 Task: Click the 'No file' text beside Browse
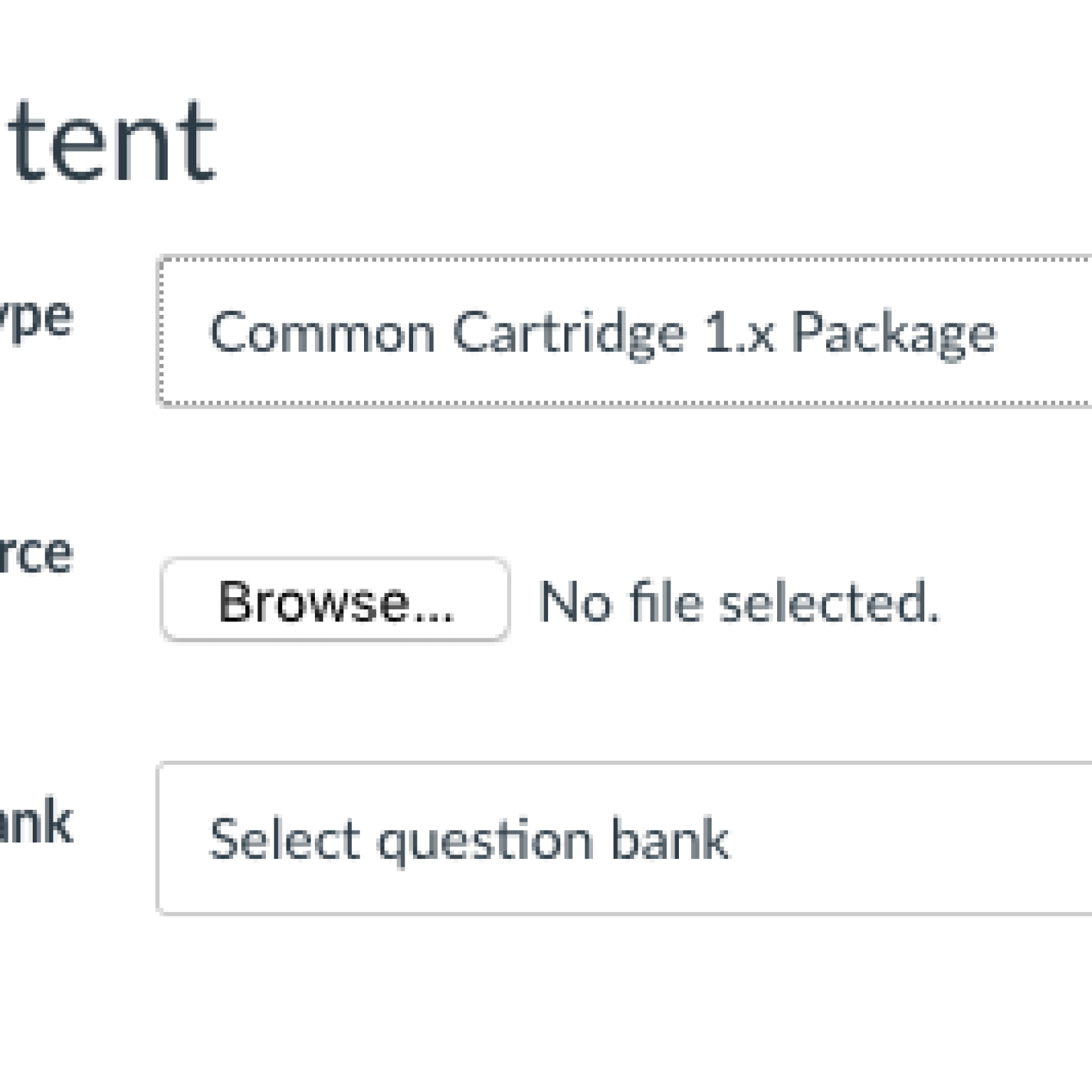[621, 602]
